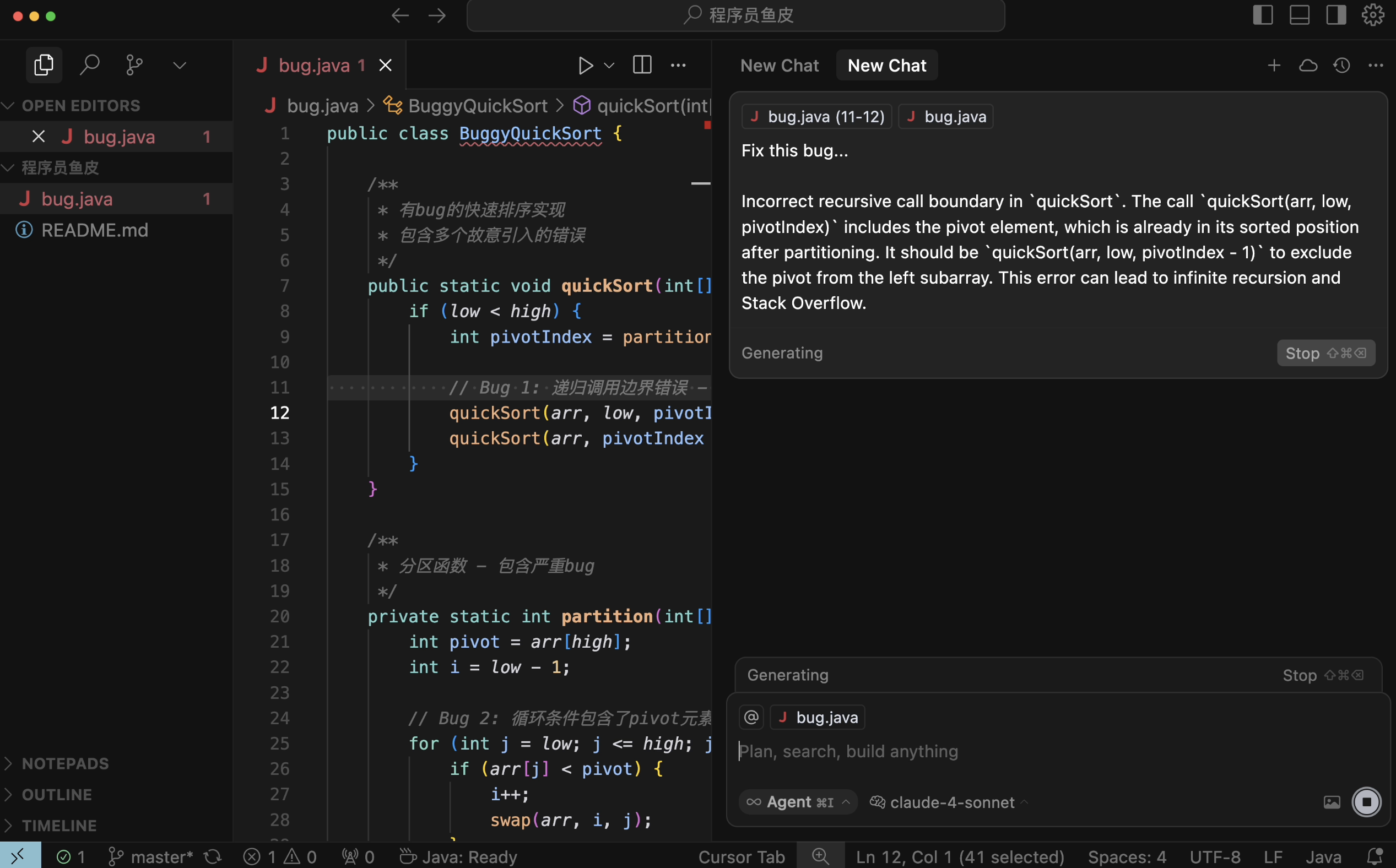Viewport: 1396px width, 868px height.
Task: Click the chat prompt input field
Action: coord(1034,751)
